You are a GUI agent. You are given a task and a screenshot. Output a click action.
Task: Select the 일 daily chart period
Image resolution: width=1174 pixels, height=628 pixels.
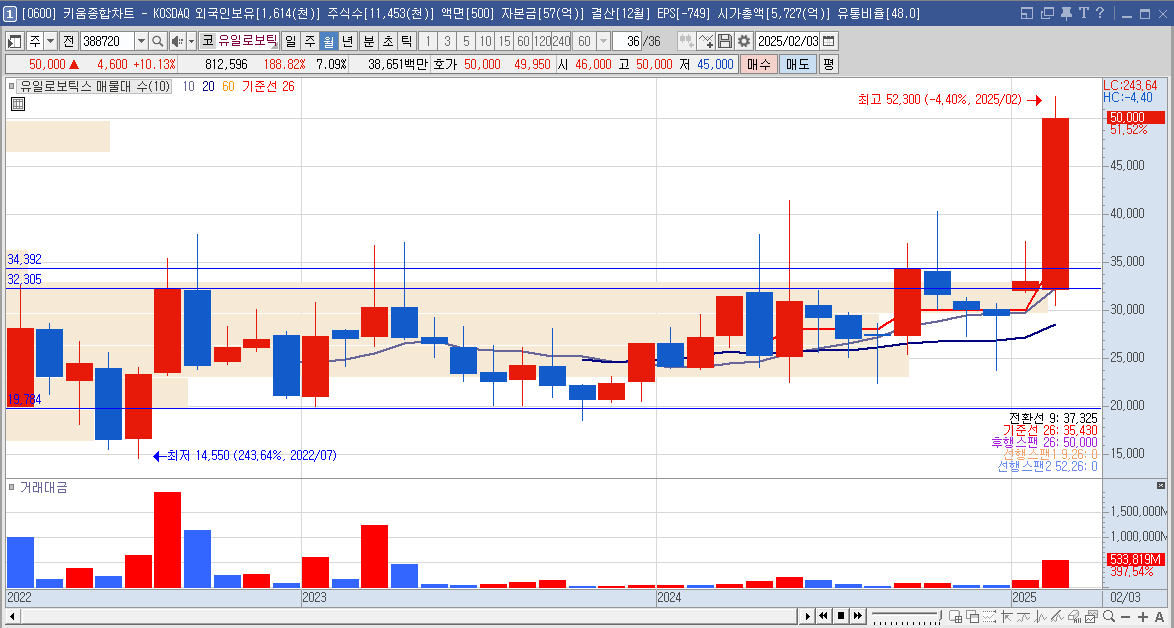click(290, 41)
